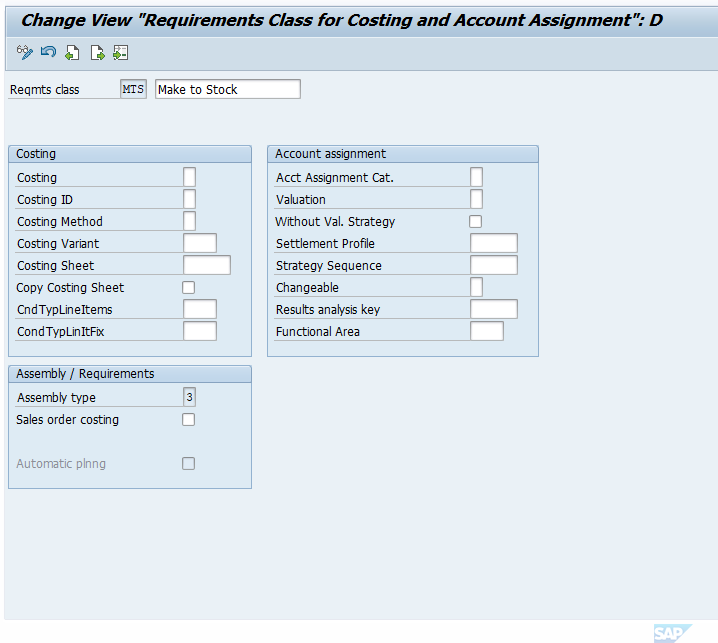
Task: Select the CndTypLineItems input box
Action: (x=200, y=309)
